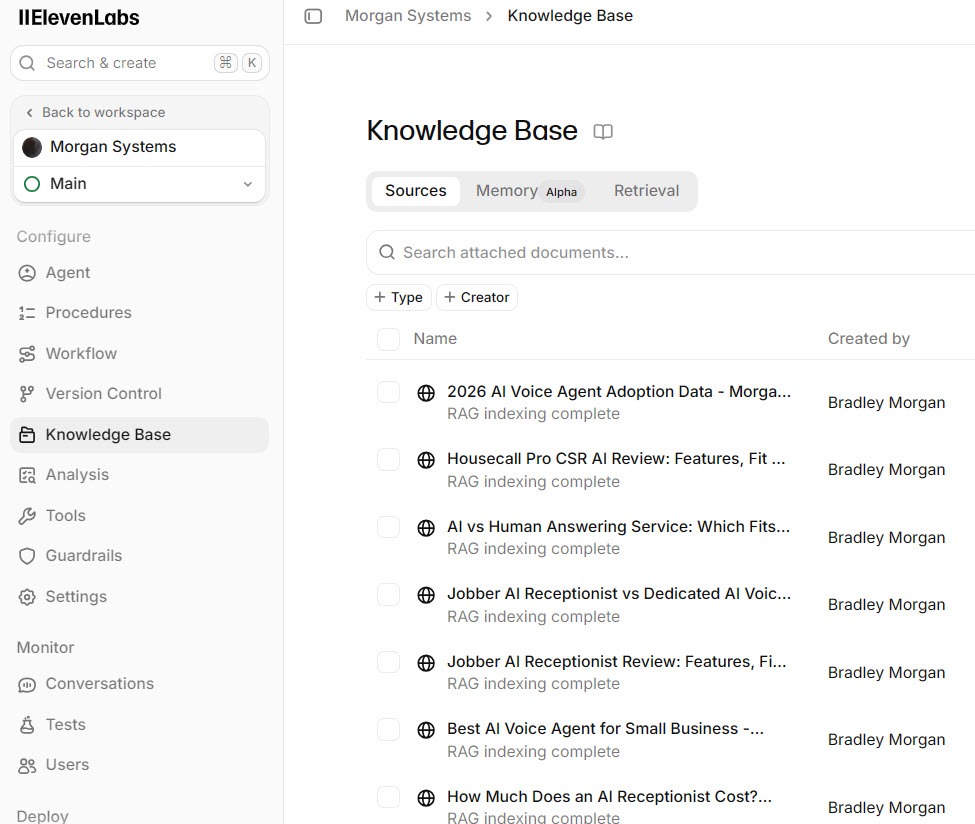This screenshot has height=824, width=975.
Task: Switch to the Retrieval tab
Action: (x=646, y=191)
